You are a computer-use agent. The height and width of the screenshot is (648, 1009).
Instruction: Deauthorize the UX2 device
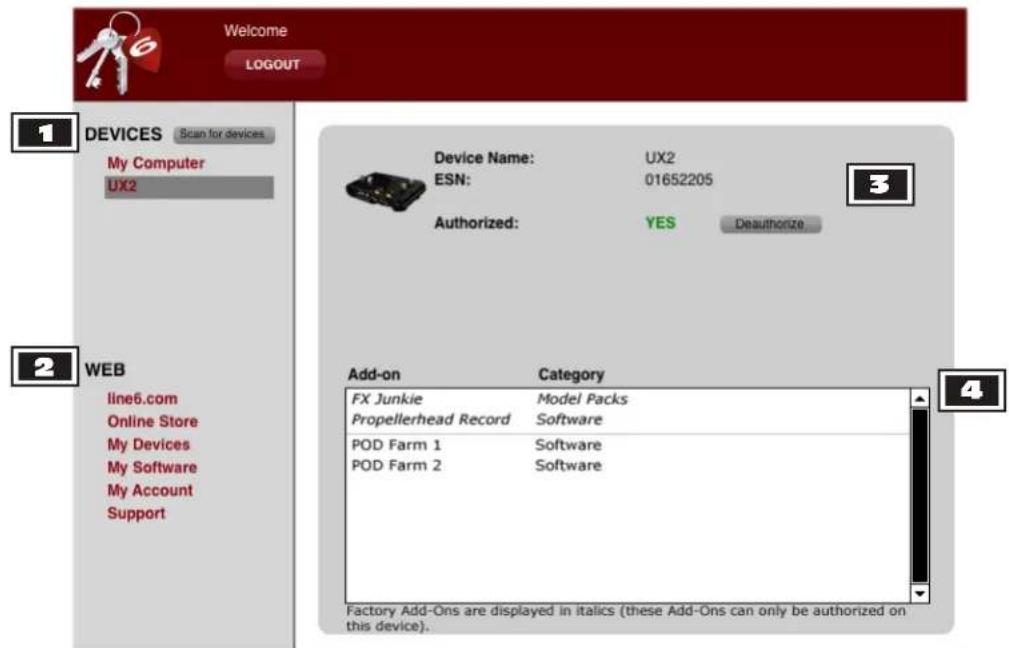[x=770, y=224]
